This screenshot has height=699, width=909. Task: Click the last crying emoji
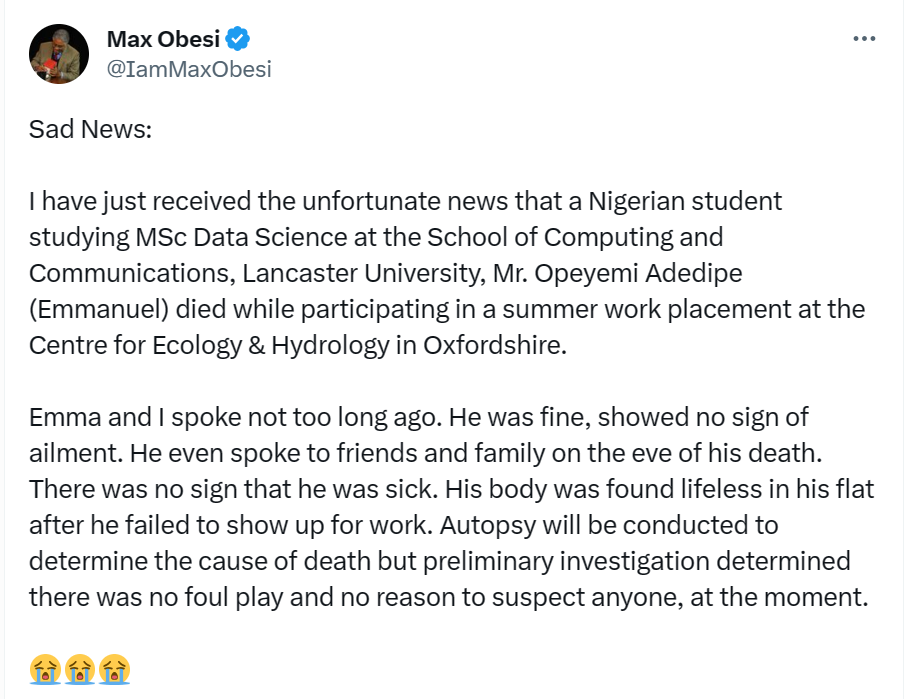click(115, 669)
